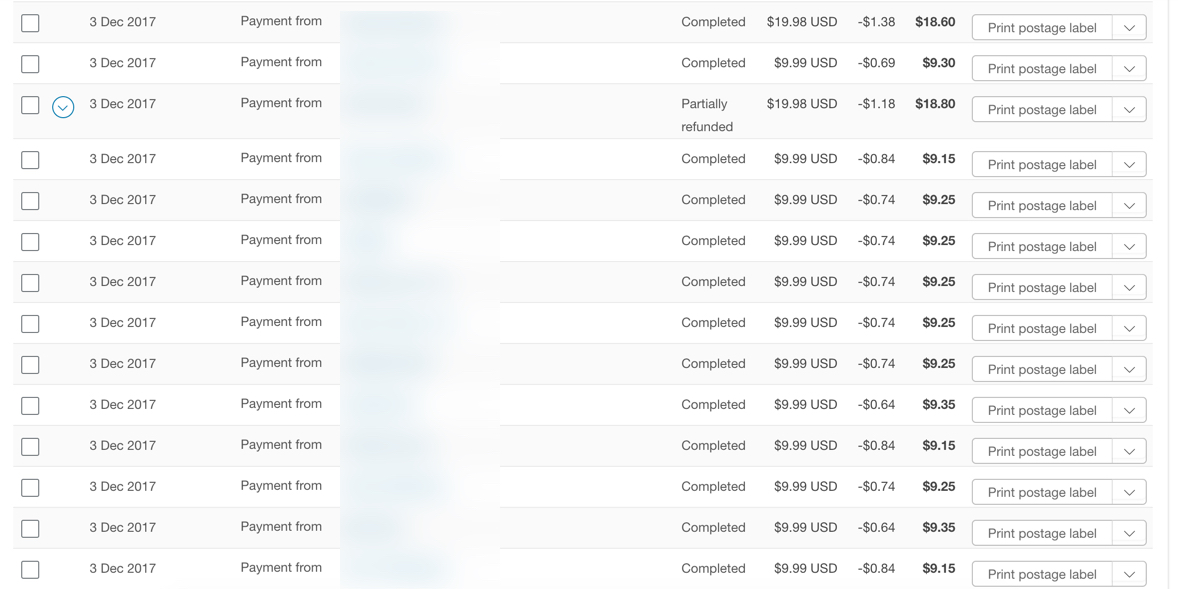Open the Payment from link with $19.98 Completed
This screenshot has width=1178, height=589.
pyautogui.click(x=281, y=21)
